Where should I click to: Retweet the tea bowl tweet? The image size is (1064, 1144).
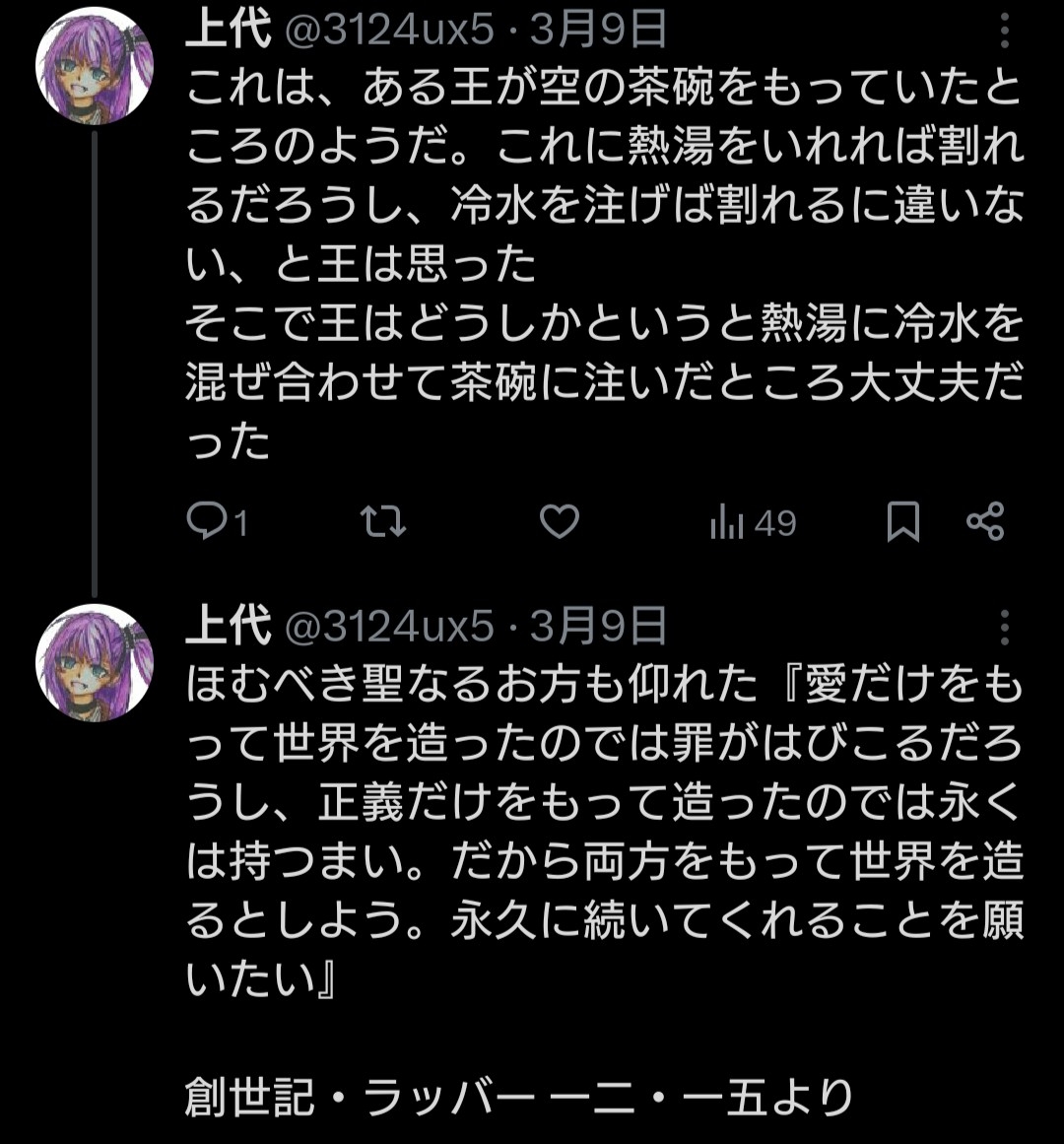383,521
